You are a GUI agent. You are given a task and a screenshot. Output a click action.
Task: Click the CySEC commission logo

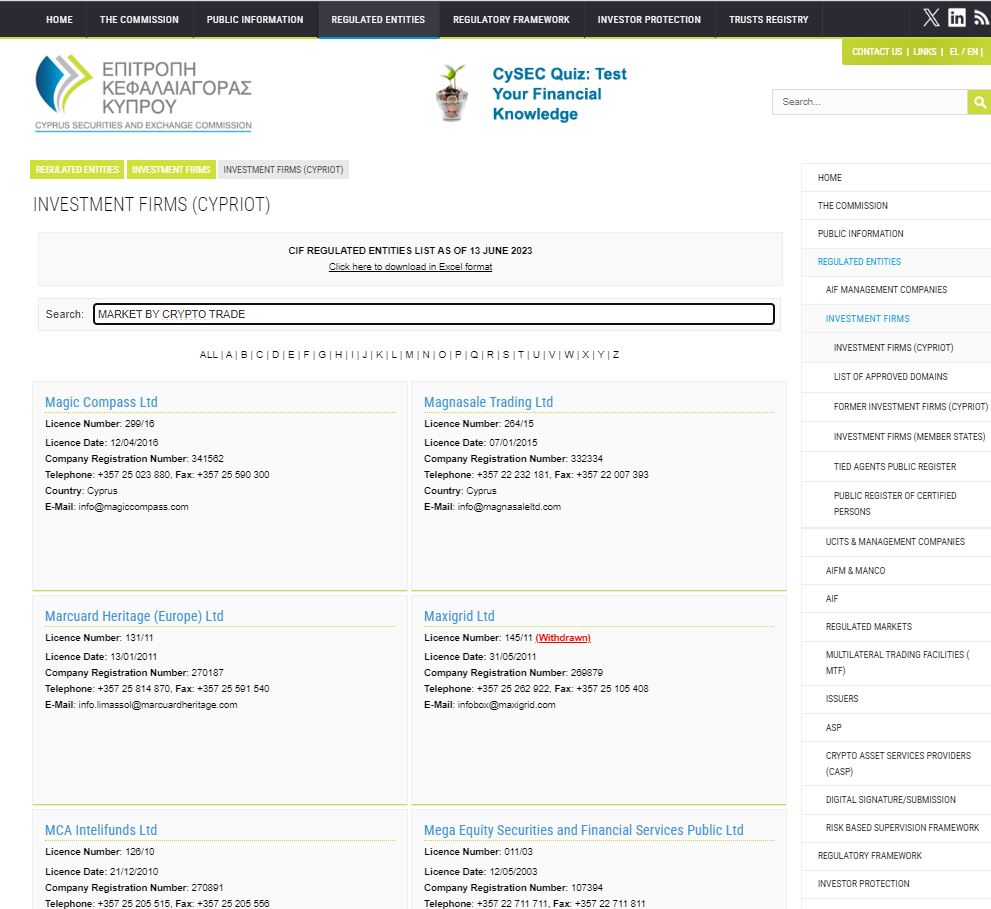tap(143, 92)
